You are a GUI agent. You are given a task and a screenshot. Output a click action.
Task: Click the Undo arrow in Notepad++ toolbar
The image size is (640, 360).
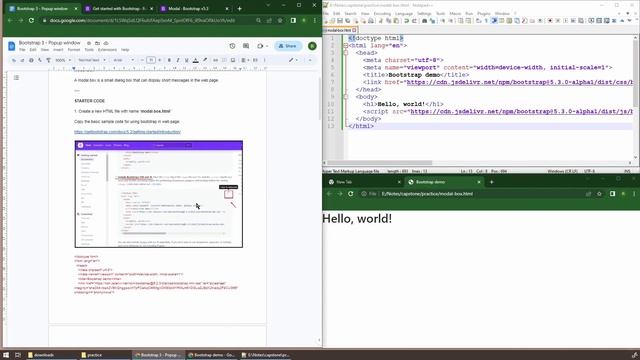click(x=407, y=21)
